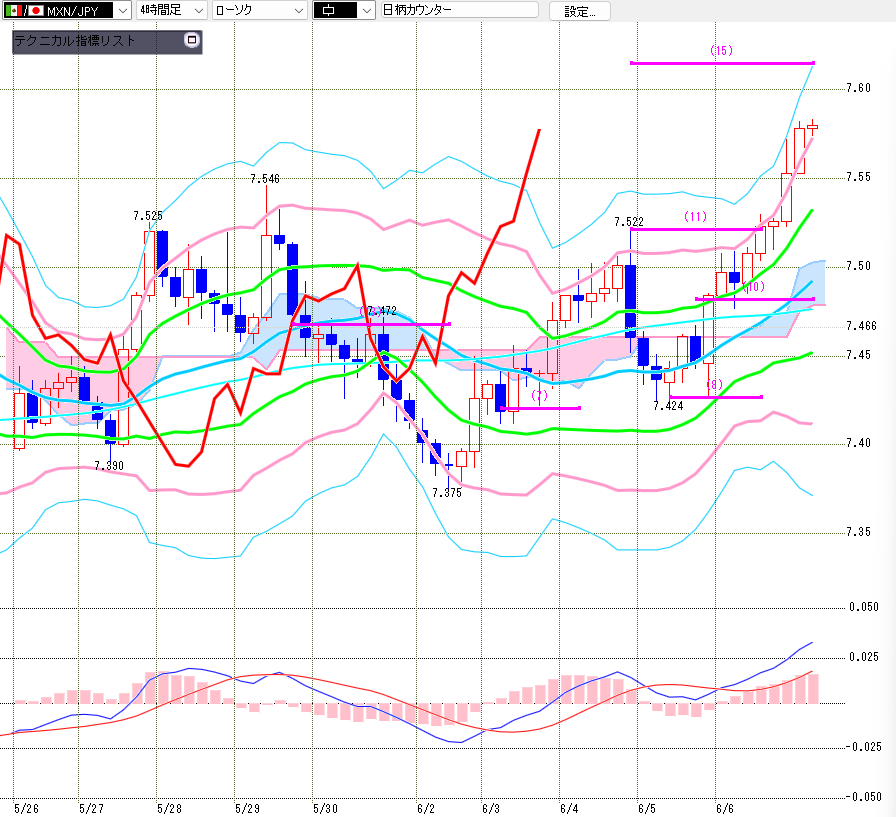Screen dimensions: 896x817
Task: Click the 5/26 date label
Action: point(26,808)
